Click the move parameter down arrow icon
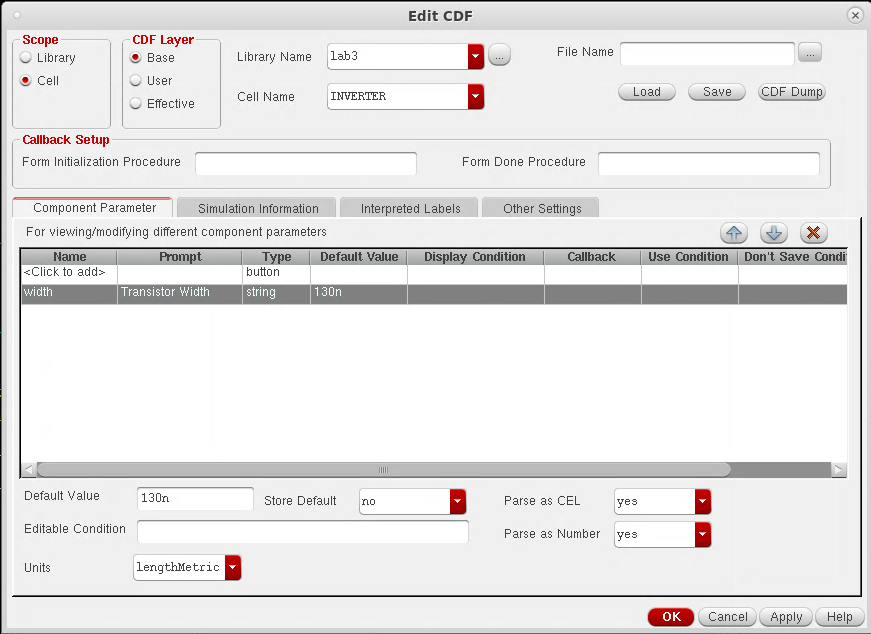 [x=774, y=233]
